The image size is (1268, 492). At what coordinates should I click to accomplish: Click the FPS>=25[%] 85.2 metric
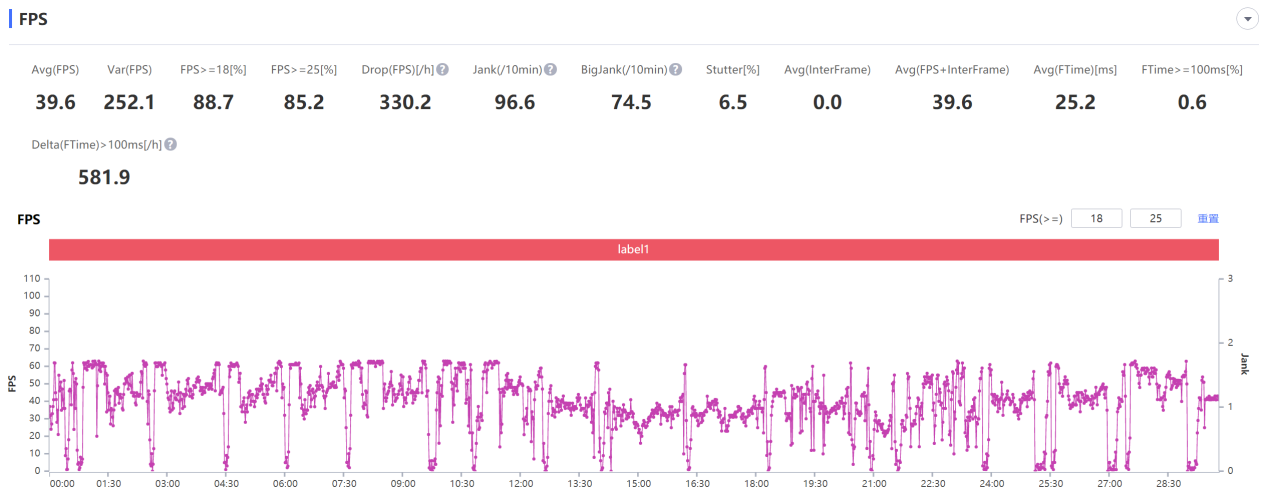304,102
